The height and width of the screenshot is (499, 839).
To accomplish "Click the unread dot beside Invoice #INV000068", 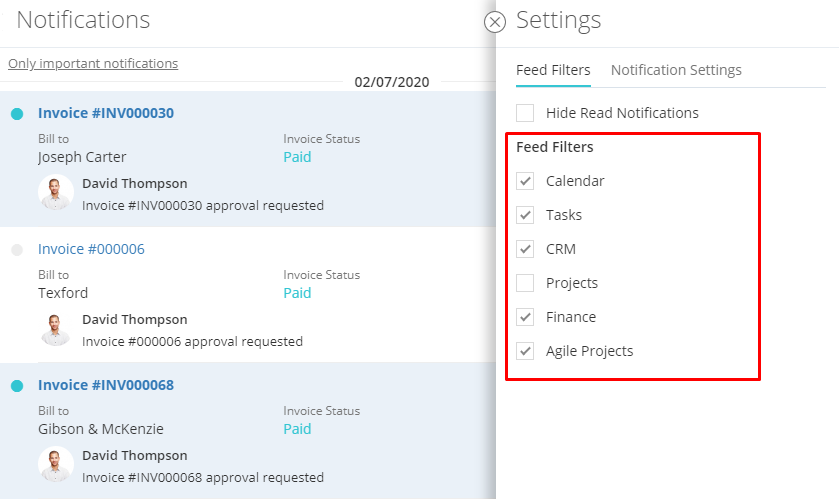I will (17, 386).
